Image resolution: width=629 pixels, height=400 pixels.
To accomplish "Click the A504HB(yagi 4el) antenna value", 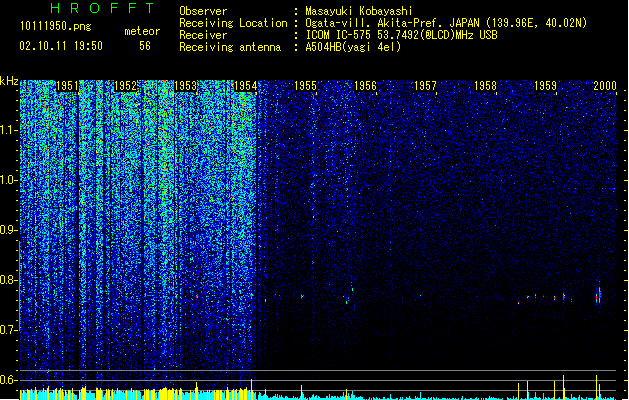I will pyautogui.click(x=353, y=47).
